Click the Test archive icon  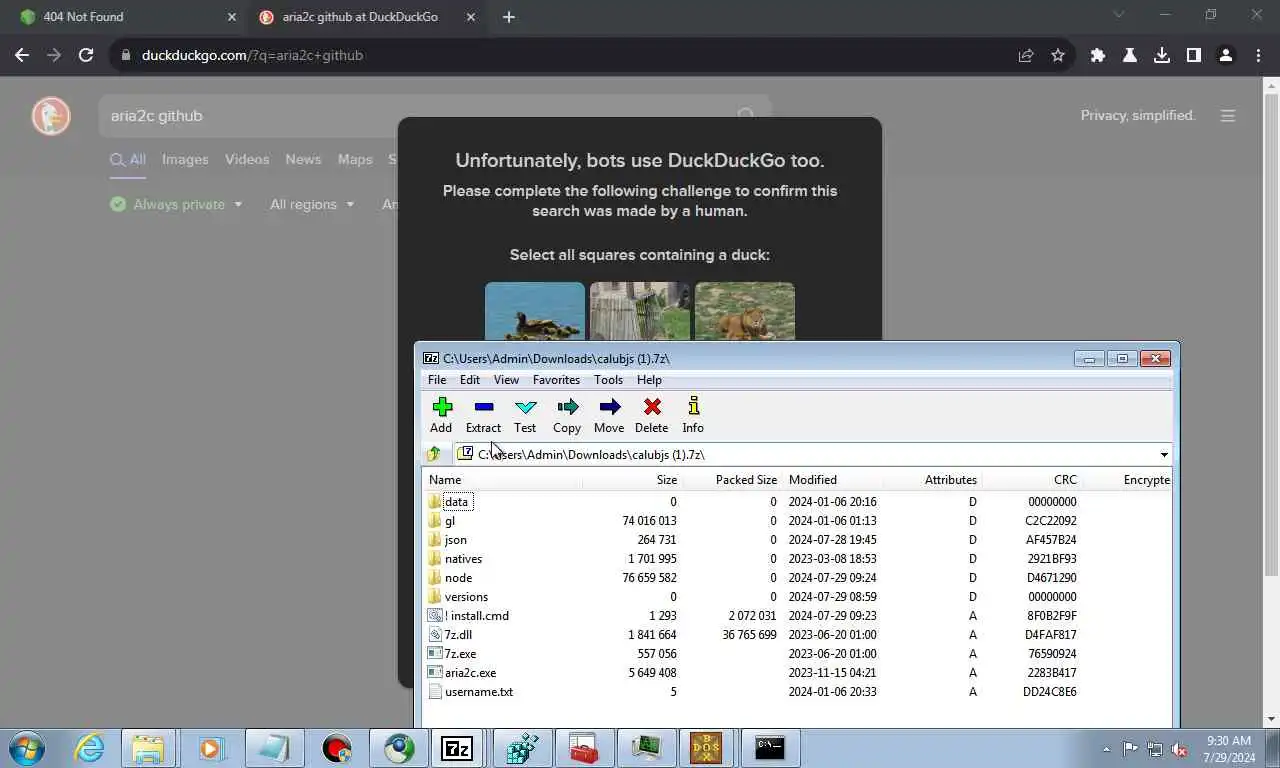pos(525,415)
